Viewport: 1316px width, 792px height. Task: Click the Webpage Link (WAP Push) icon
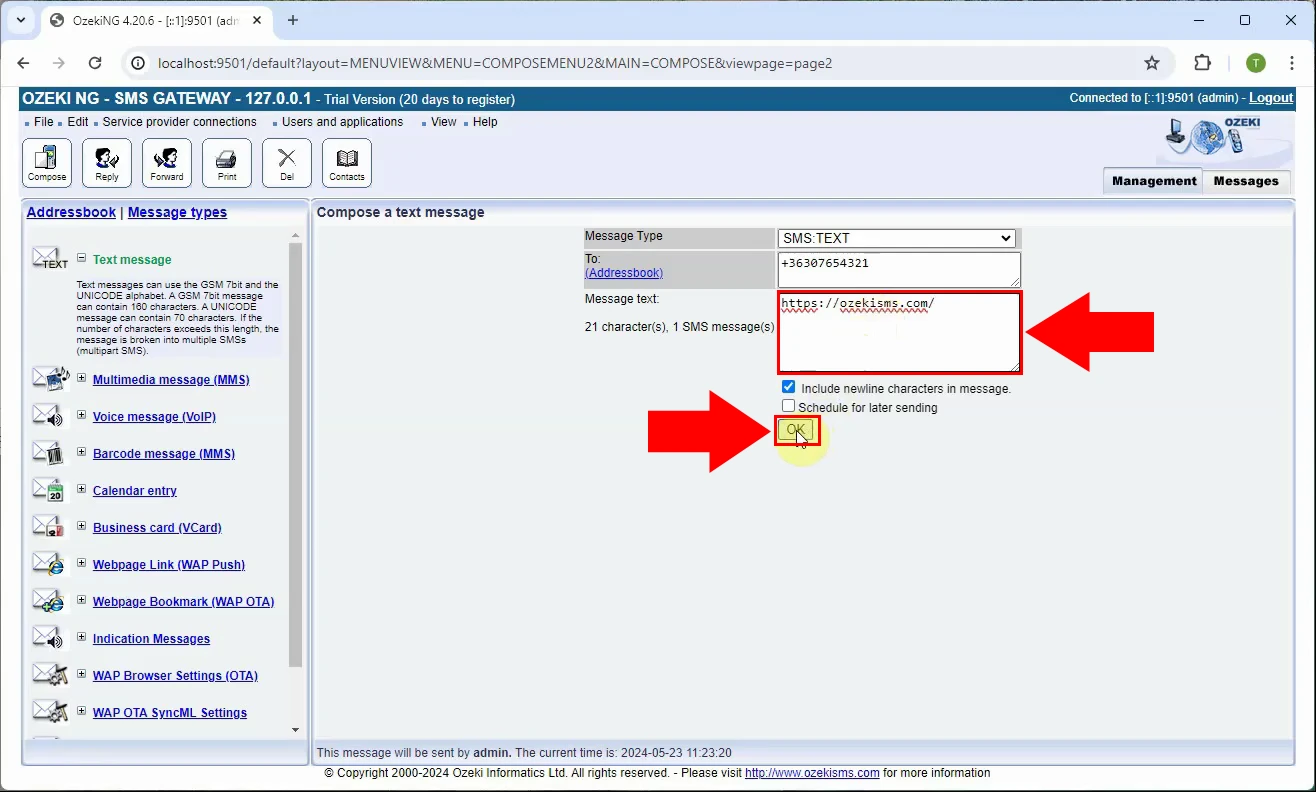tap(48, 564)
